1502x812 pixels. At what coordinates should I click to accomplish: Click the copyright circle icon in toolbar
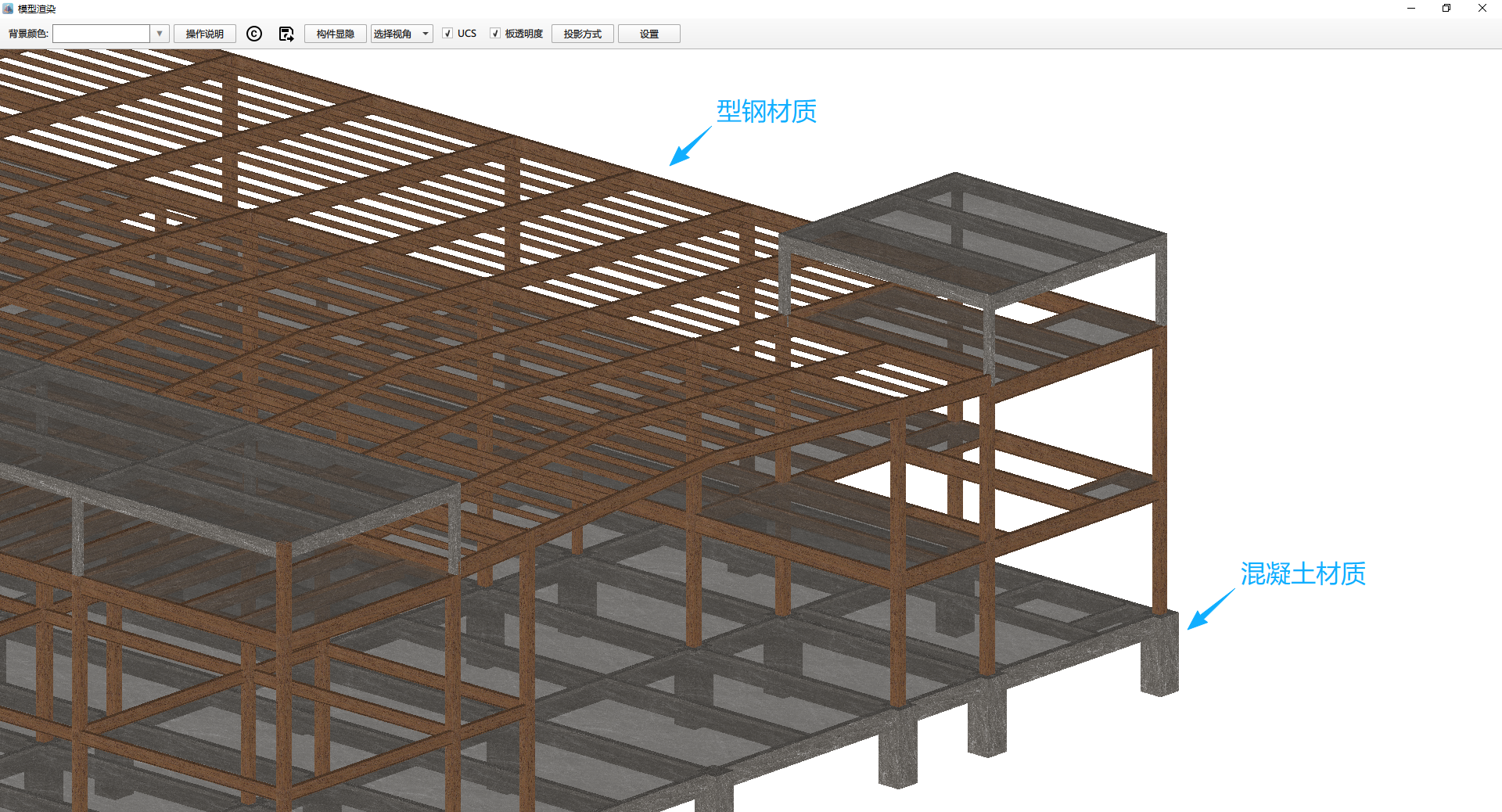click(254, 34)
